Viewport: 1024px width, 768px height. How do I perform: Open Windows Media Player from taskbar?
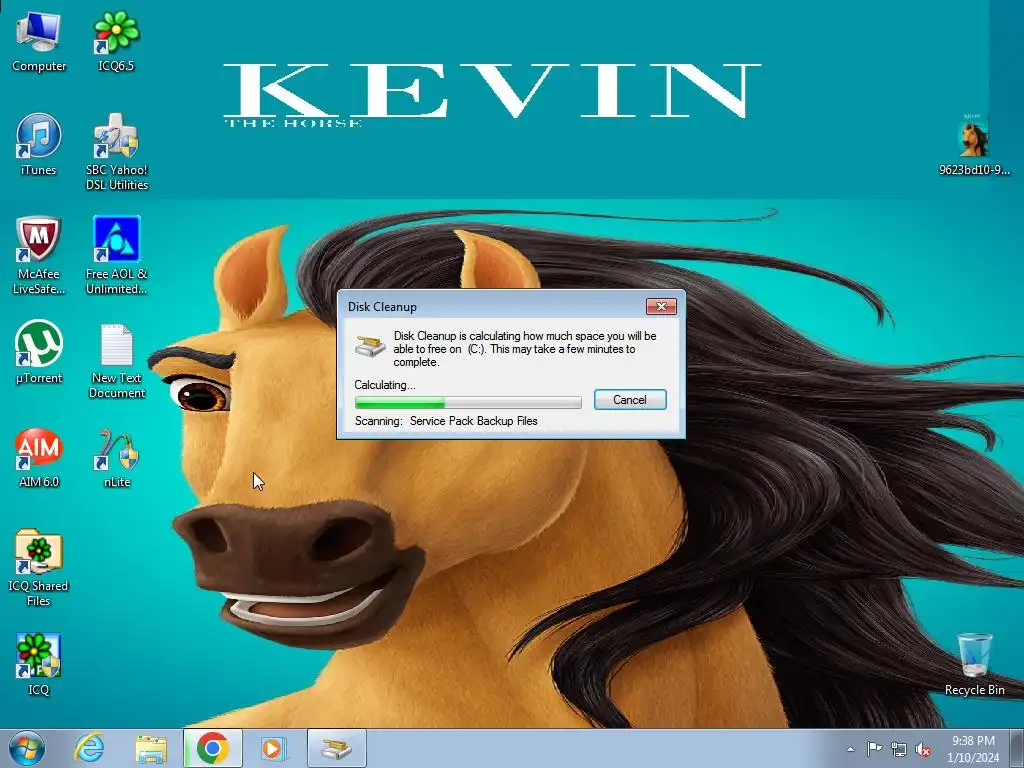[274, 748]
